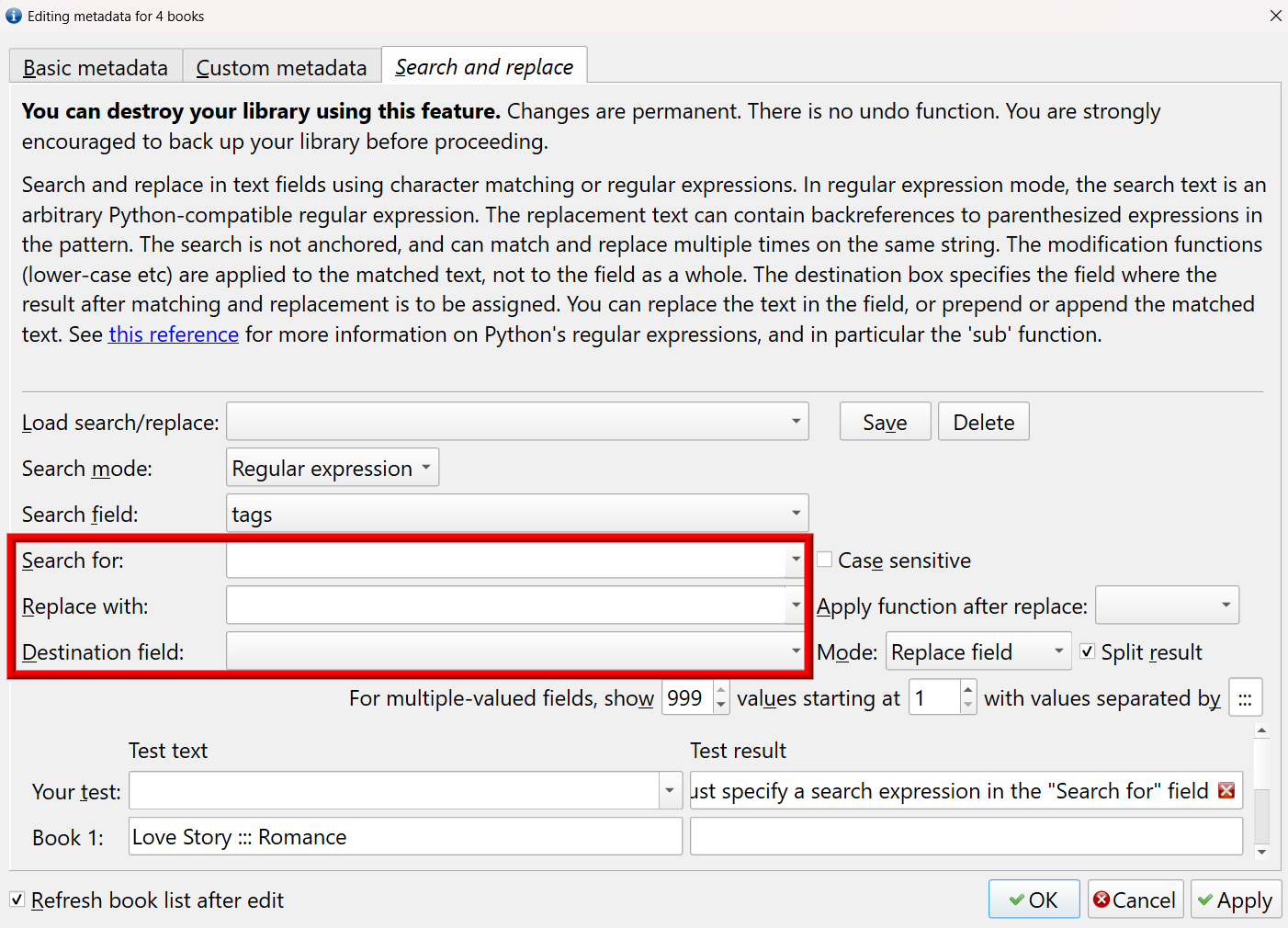Decrease the values starting at number
Viewport: 1288px width, 928px height.
967,705
